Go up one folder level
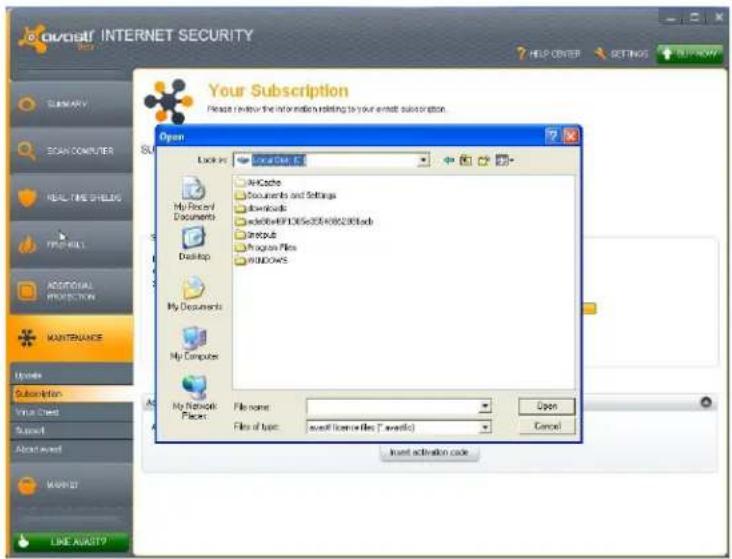Screen dimensions: 732x559 click(x=465, y=160)
